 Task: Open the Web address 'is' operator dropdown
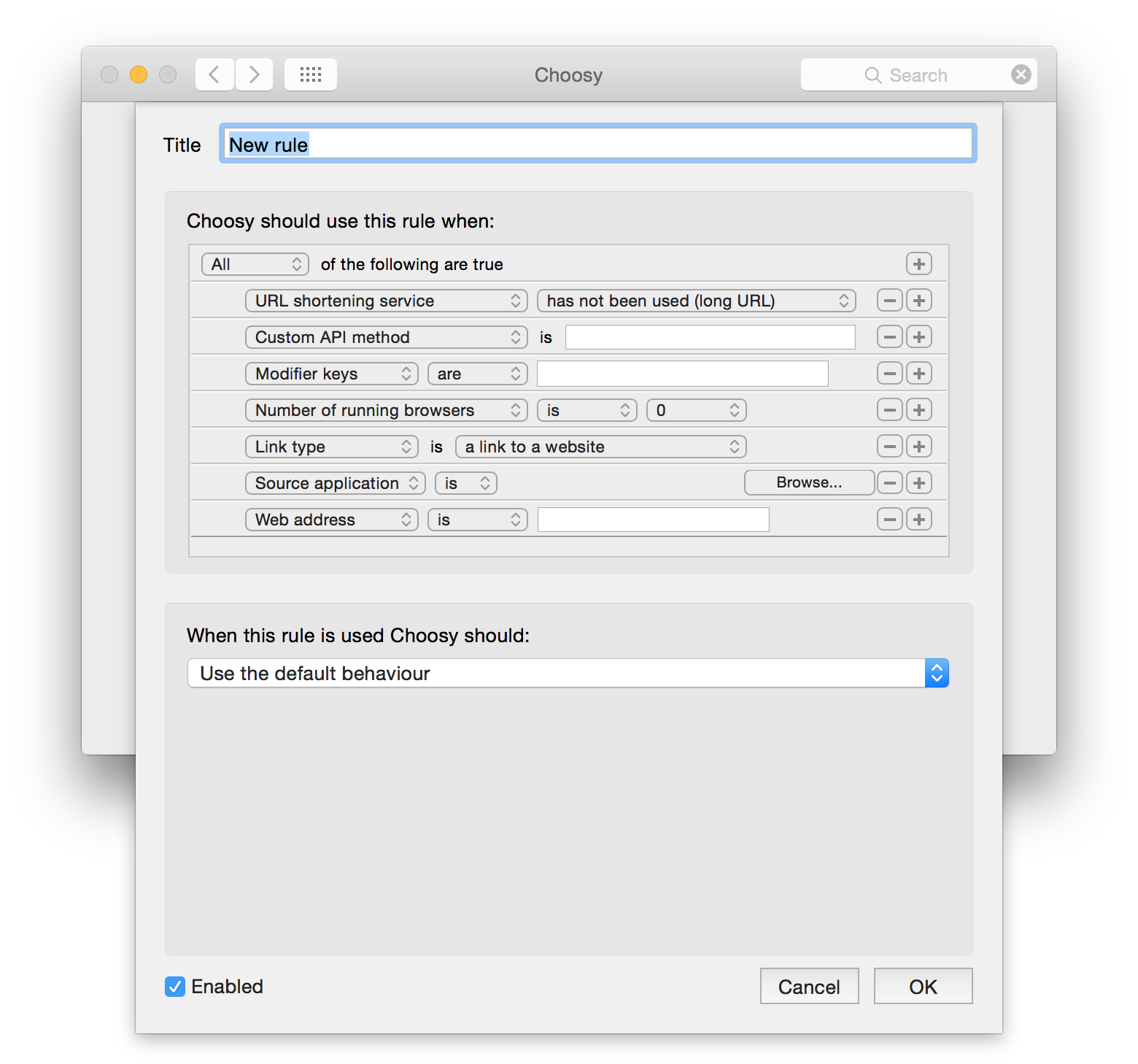(478, 520)
